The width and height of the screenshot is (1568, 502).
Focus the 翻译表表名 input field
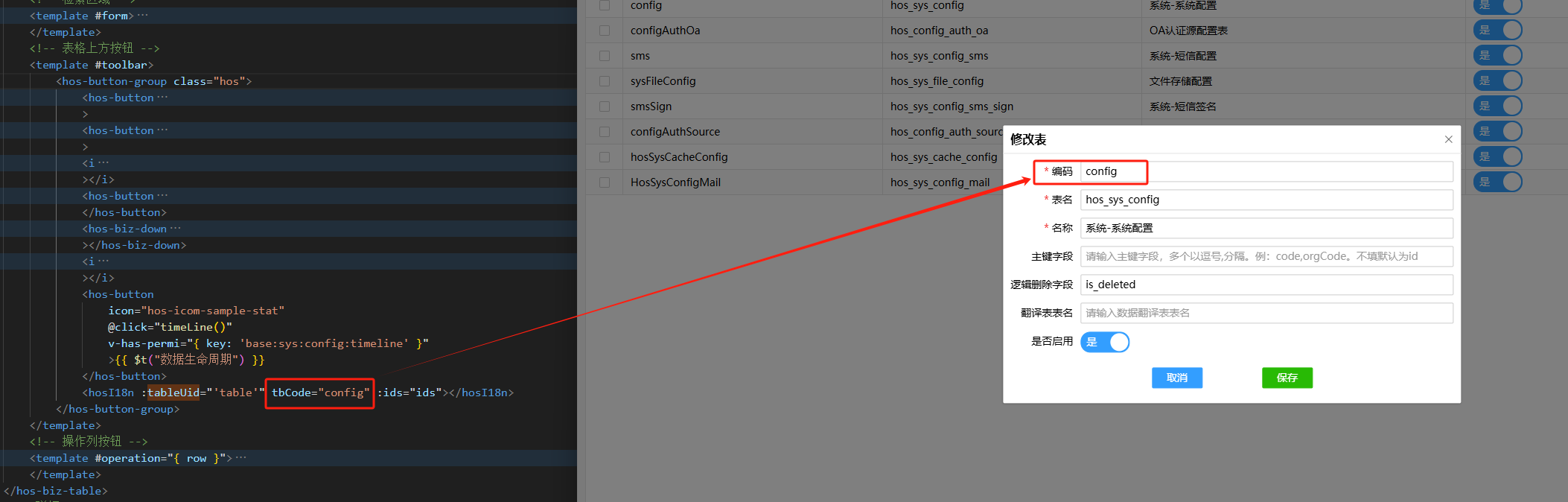1266,313
